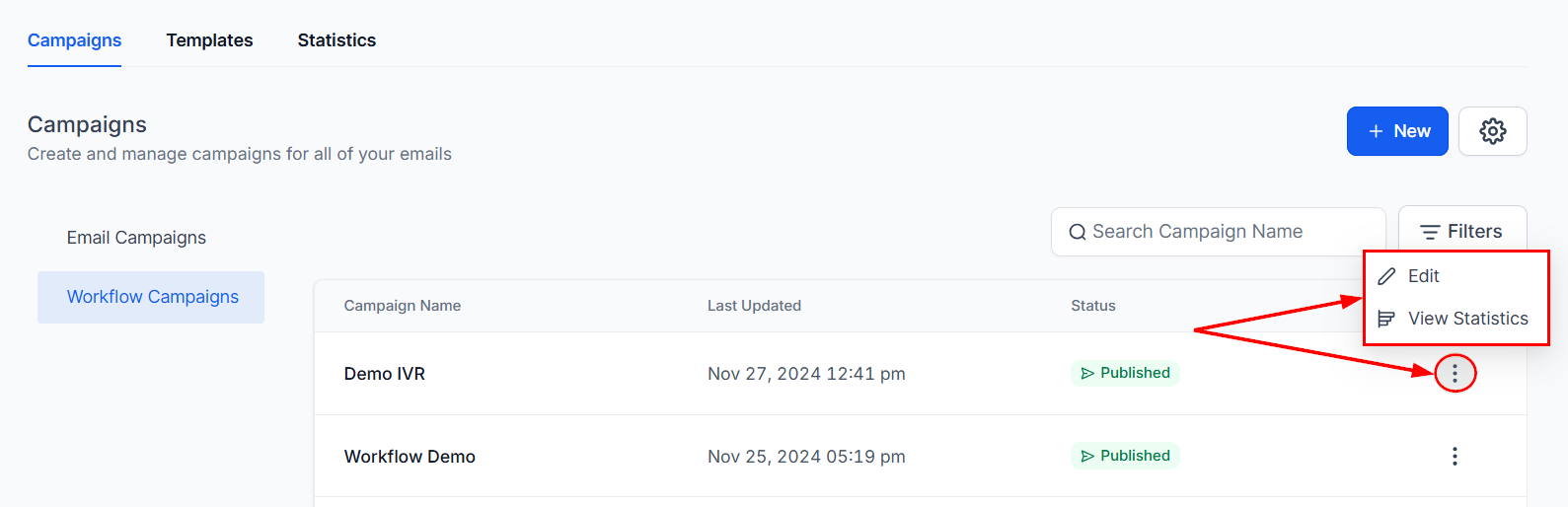The height and width of the screenshot is (507, 1568).
Task: Click the plus icon on New button
Action: (1376, 131)
